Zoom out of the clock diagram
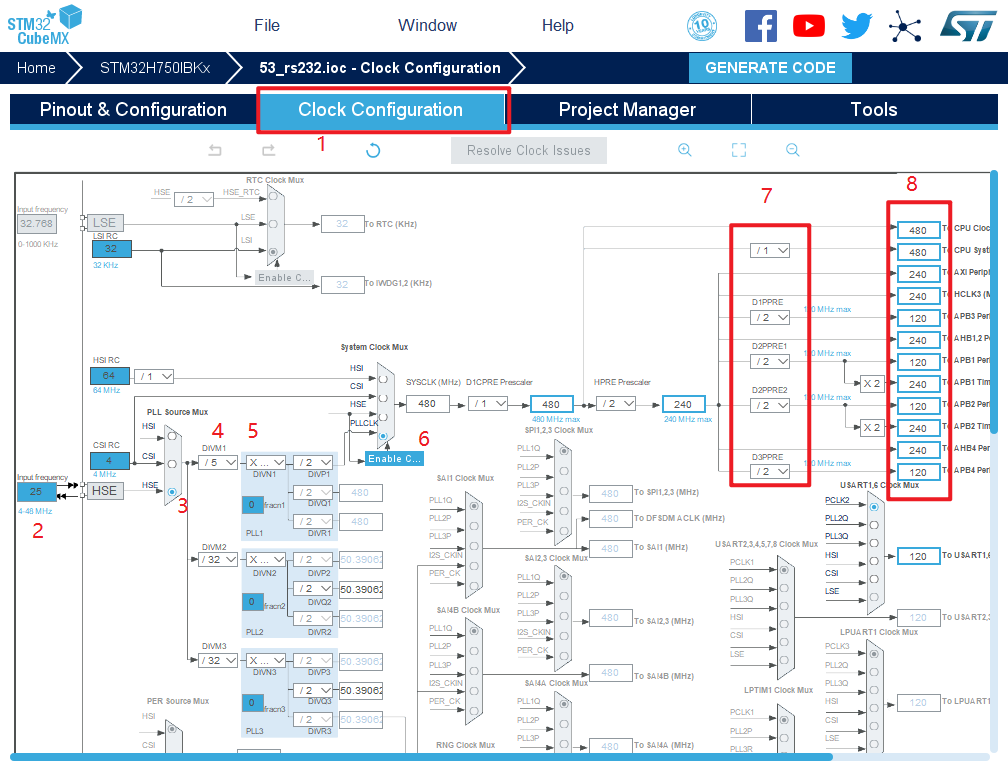 pyautogui.click(x=792, y=150)
